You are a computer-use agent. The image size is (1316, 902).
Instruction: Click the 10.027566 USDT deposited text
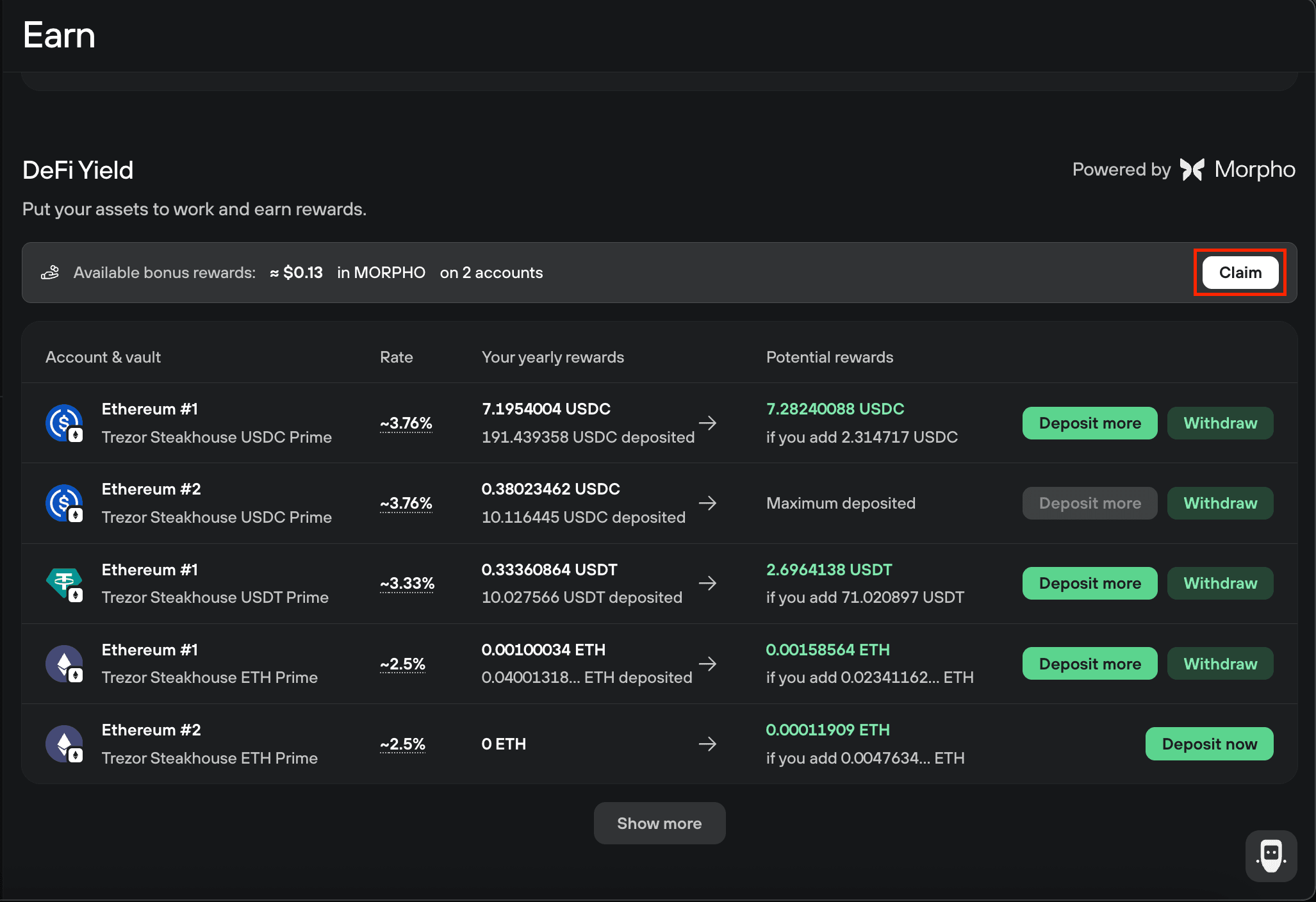click(x=582, y=597)
